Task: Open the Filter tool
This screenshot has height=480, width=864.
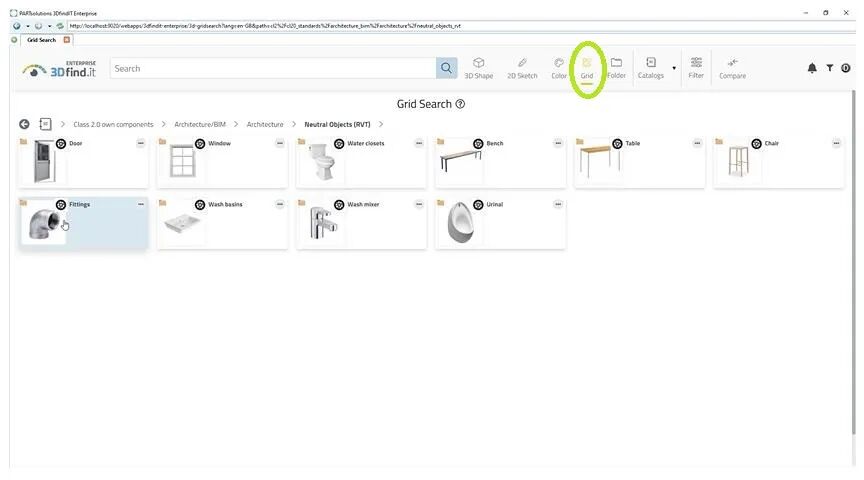Action: [696, 68]
